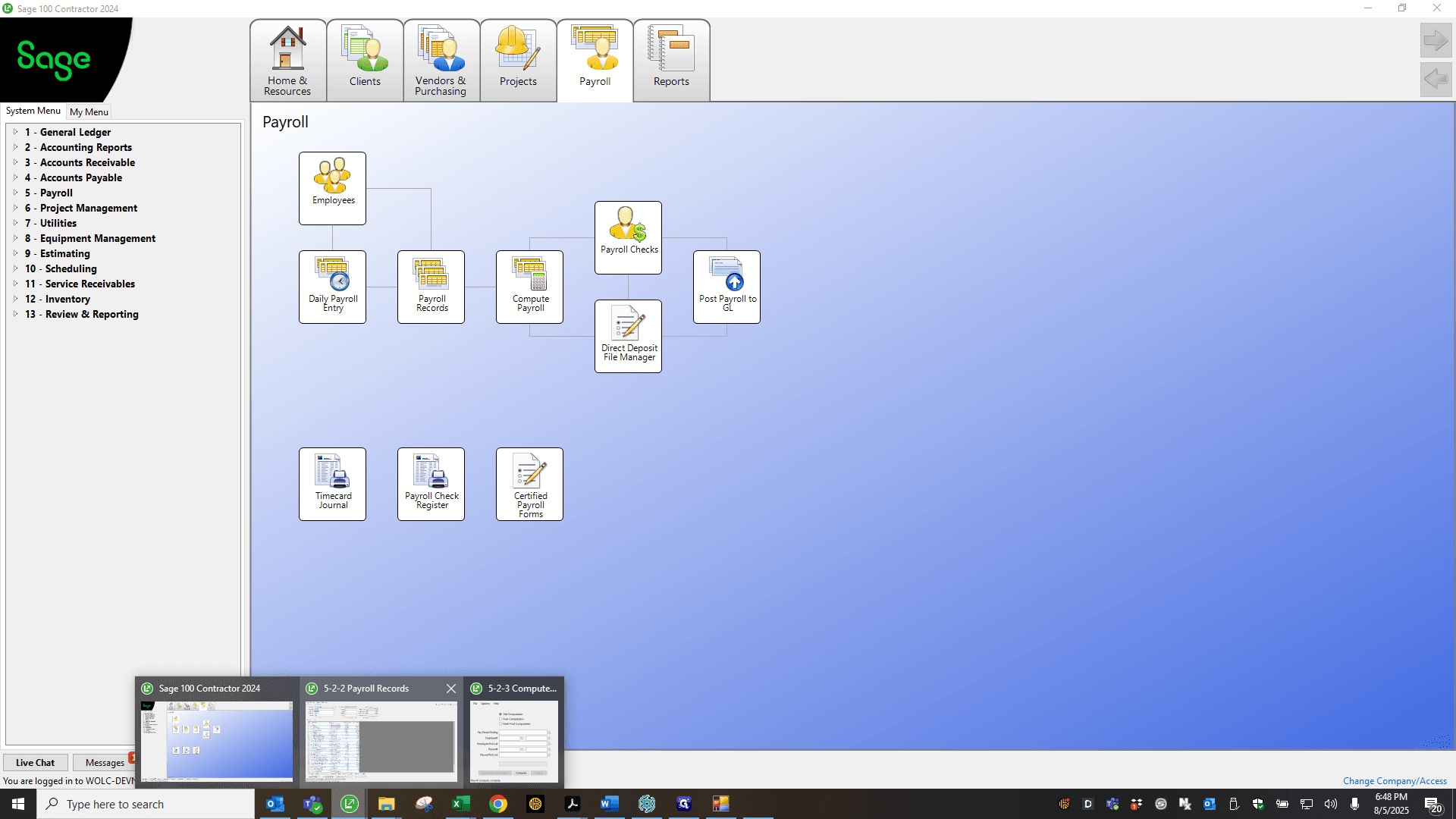The height and width of the screenshot is (819, 1456).
Task: Click Sage taskbar icon
Action: 350,804
